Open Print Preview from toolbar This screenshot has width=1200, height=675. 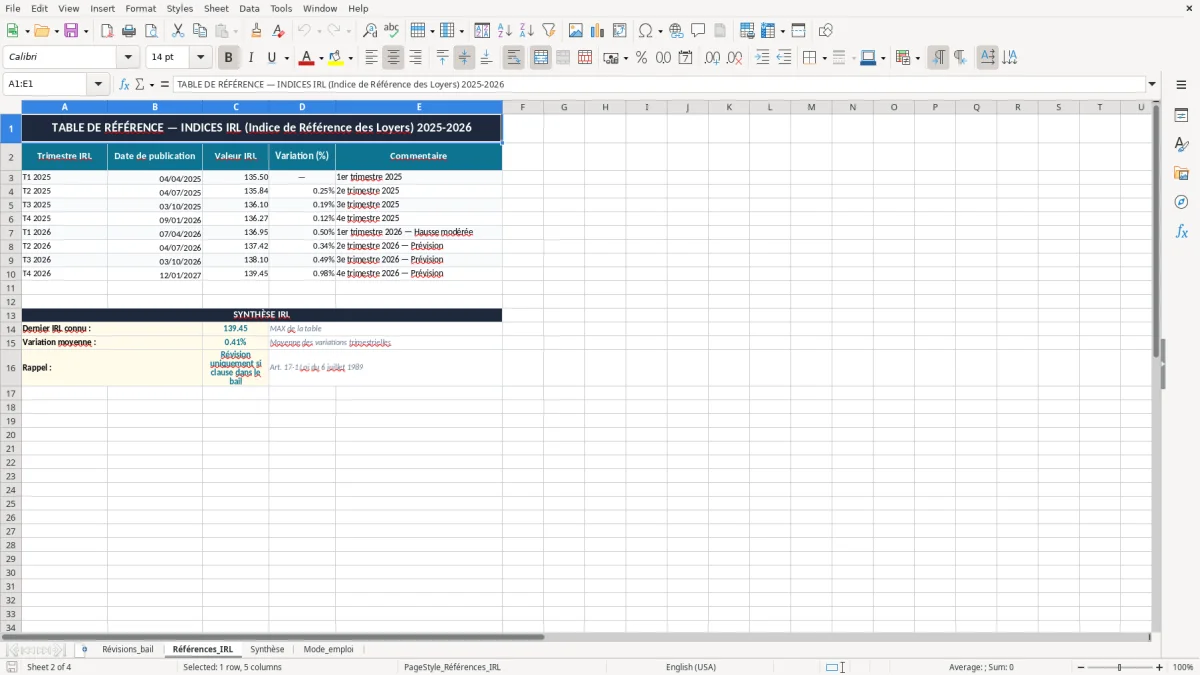(x=151, y=31)
